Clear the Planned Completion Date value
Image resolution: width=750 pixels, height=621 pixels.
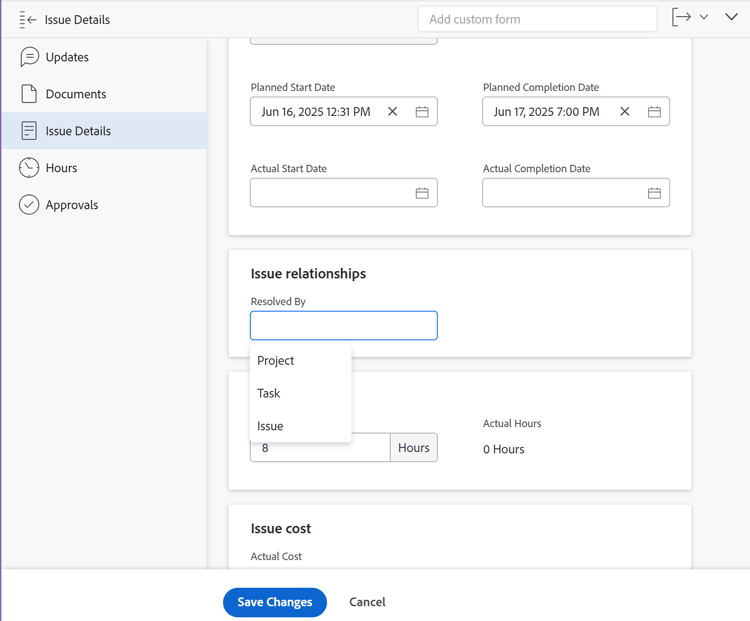[625, 112]
